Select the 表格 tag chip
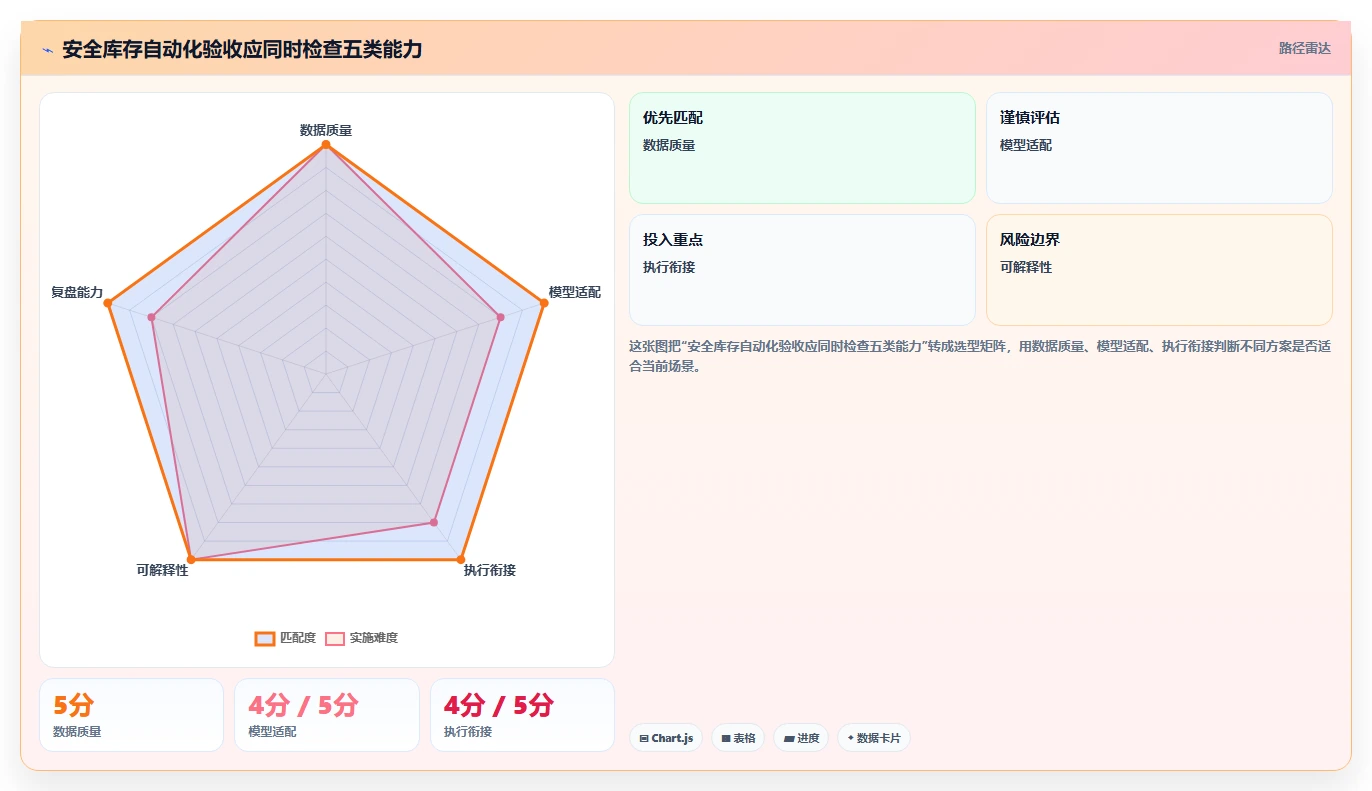The width and height of the screenshot is (1372, 791). 738,738
